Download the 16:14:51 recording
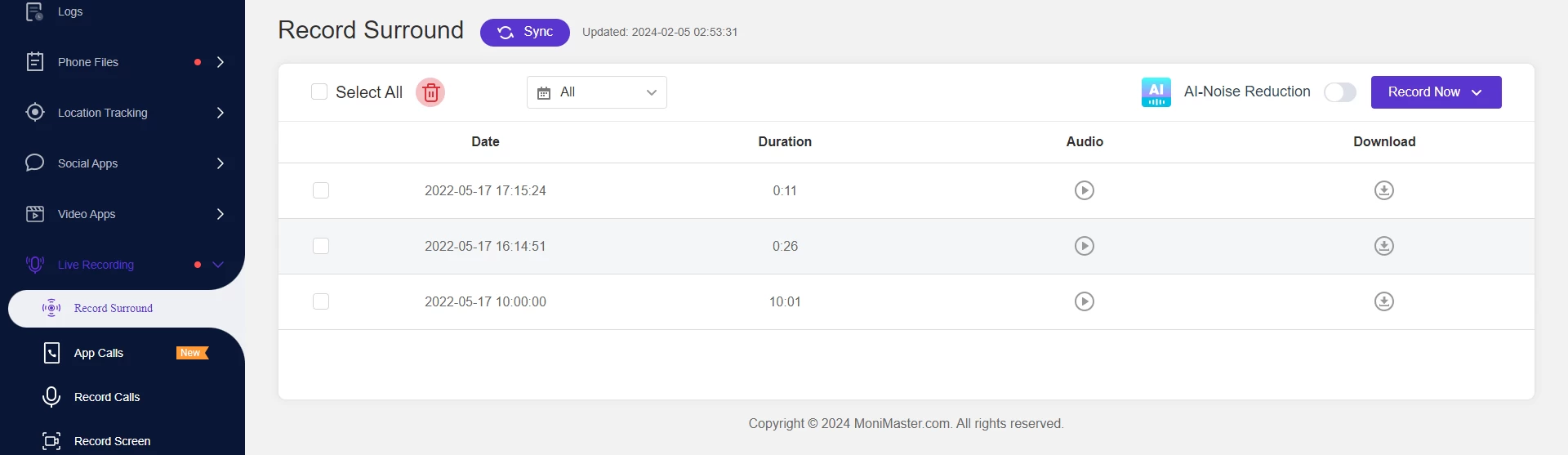The image size is (1568, 455). [1383, 246]
